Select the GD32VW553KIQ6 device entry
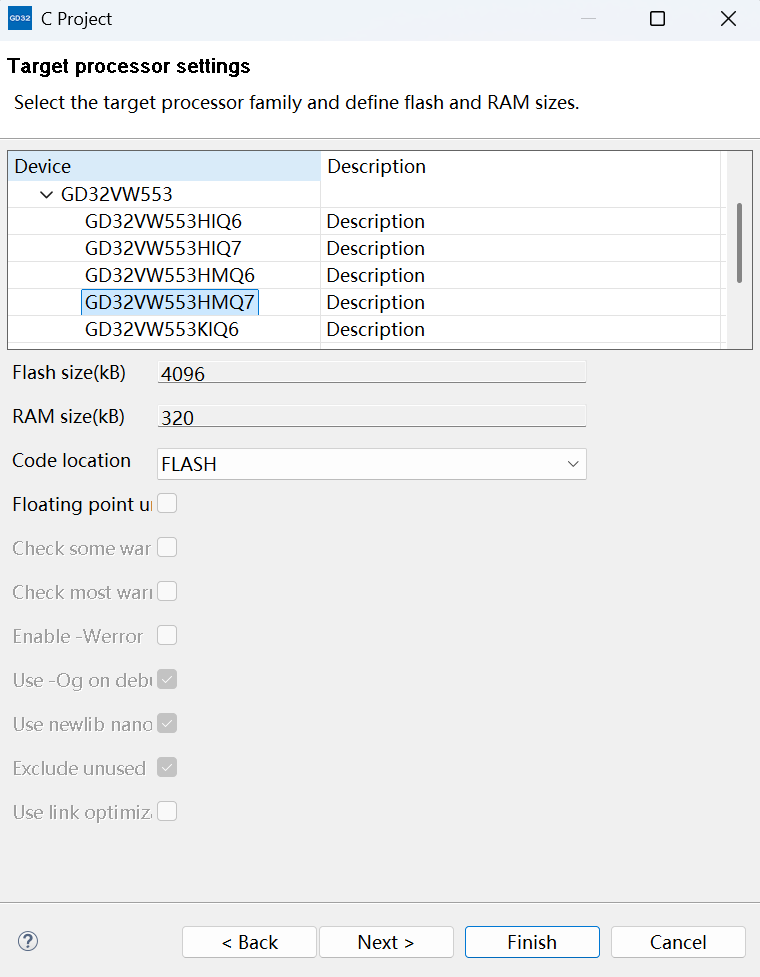760x977 pixels. point(162,329)
